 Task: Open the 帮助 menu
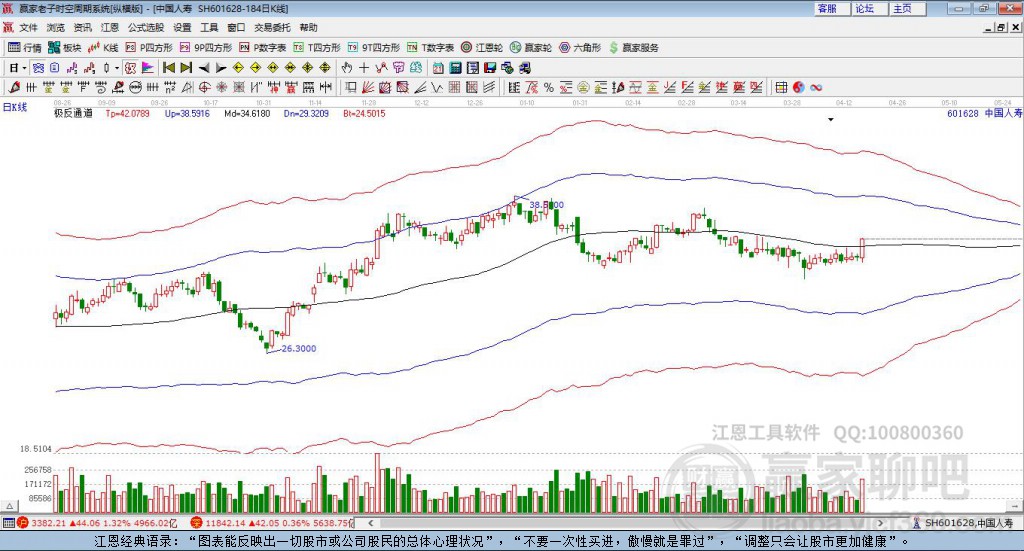coord(308,27)
